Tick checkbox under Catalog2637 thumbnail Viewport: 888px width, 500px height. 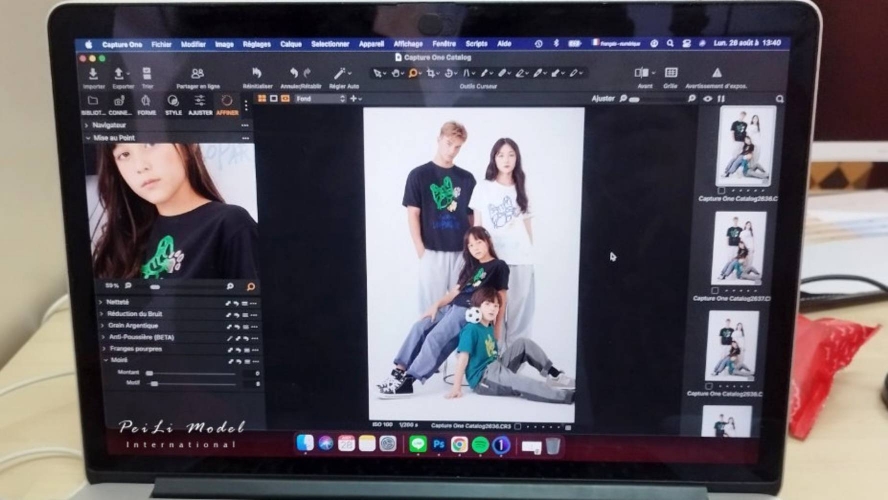click(x=715, y=291)
